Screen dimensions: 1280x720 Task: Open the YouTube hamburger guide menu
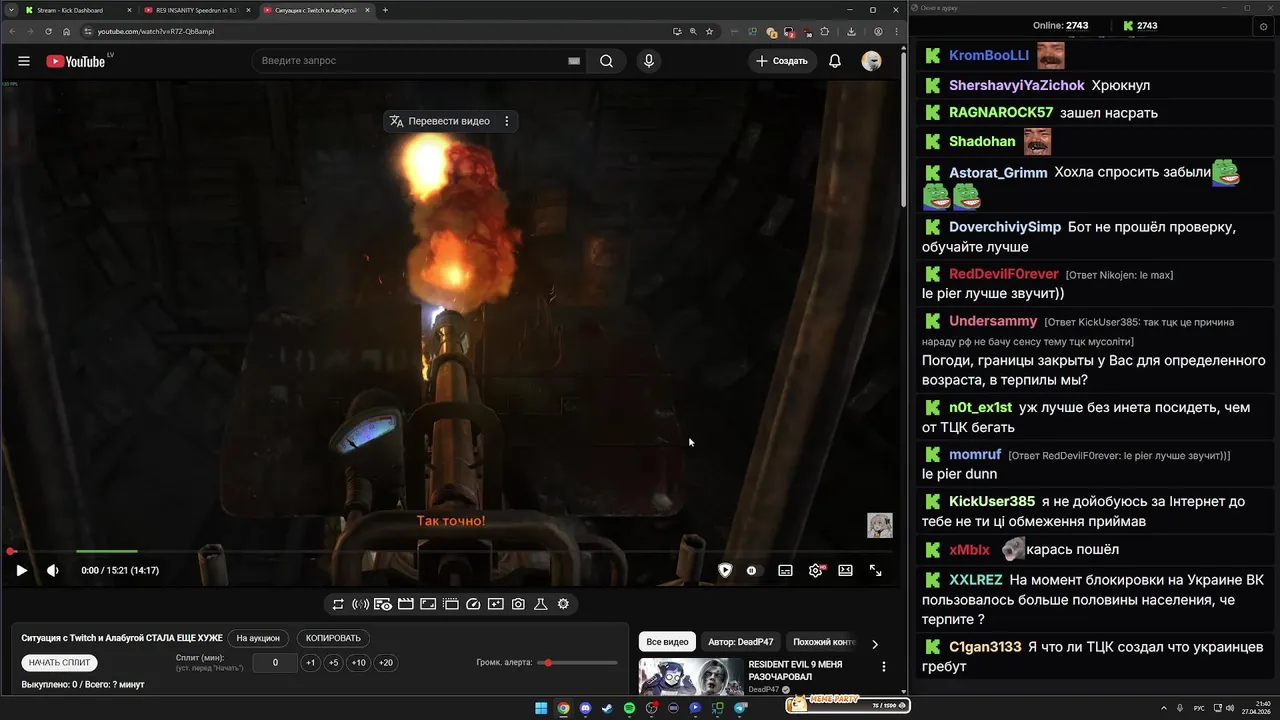click(x=24, y=61)
